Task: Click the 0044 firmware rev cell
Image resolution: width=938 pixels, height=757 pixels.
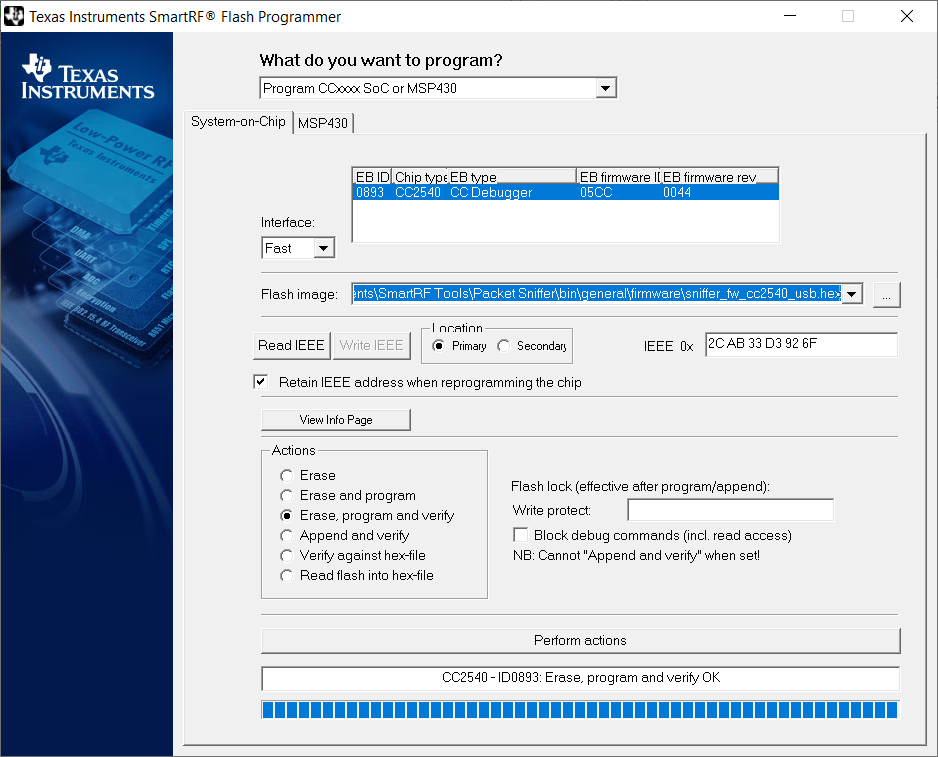Action: coord(677,192)
